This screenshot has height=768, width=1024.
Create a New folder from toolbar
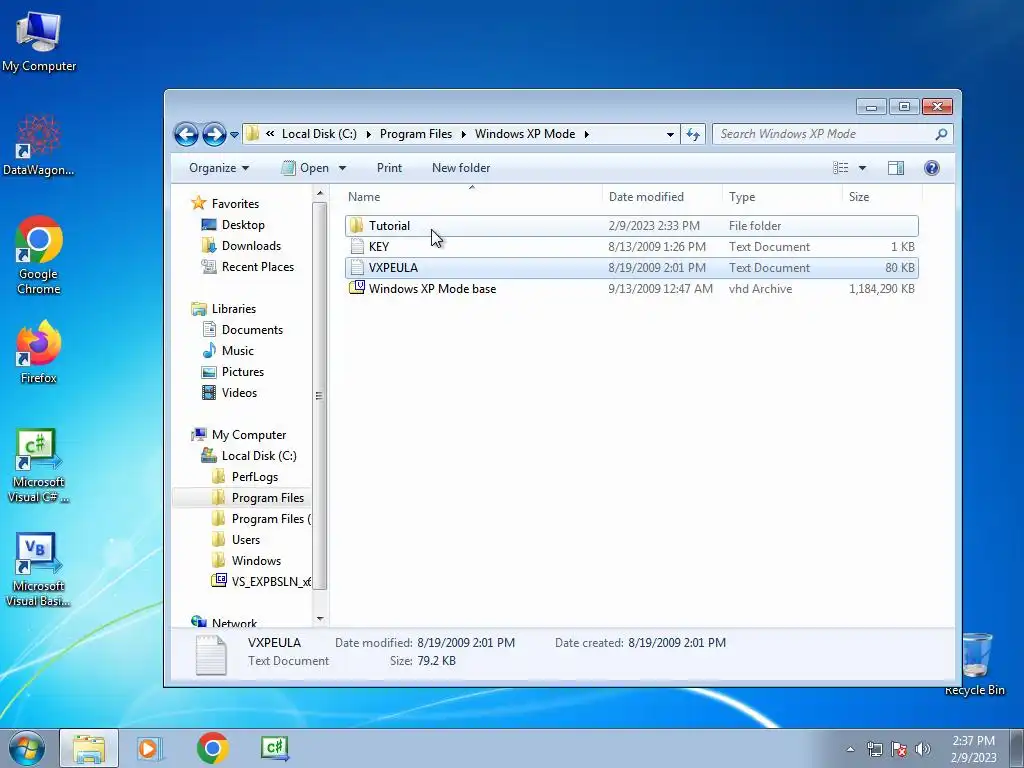click(x=460, y=168)
